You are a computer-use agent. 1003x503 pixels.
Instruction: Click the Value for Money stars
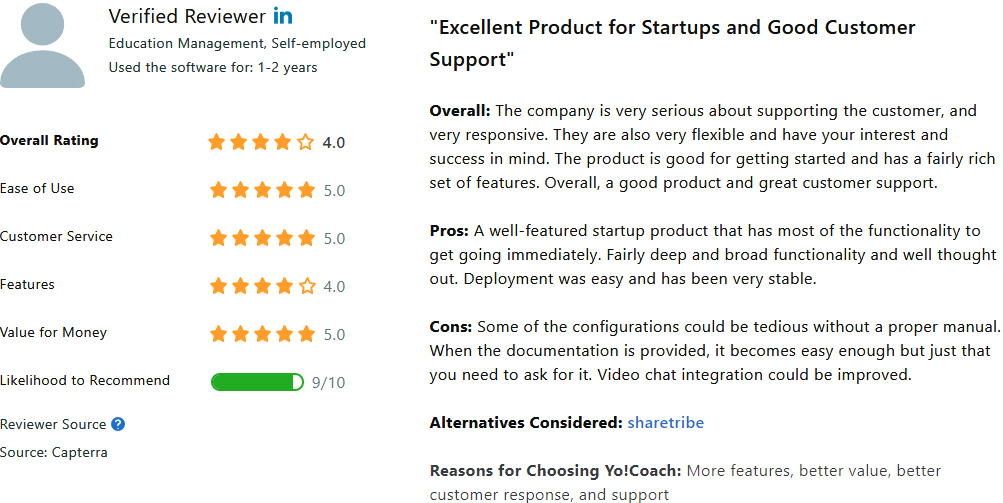263,334
